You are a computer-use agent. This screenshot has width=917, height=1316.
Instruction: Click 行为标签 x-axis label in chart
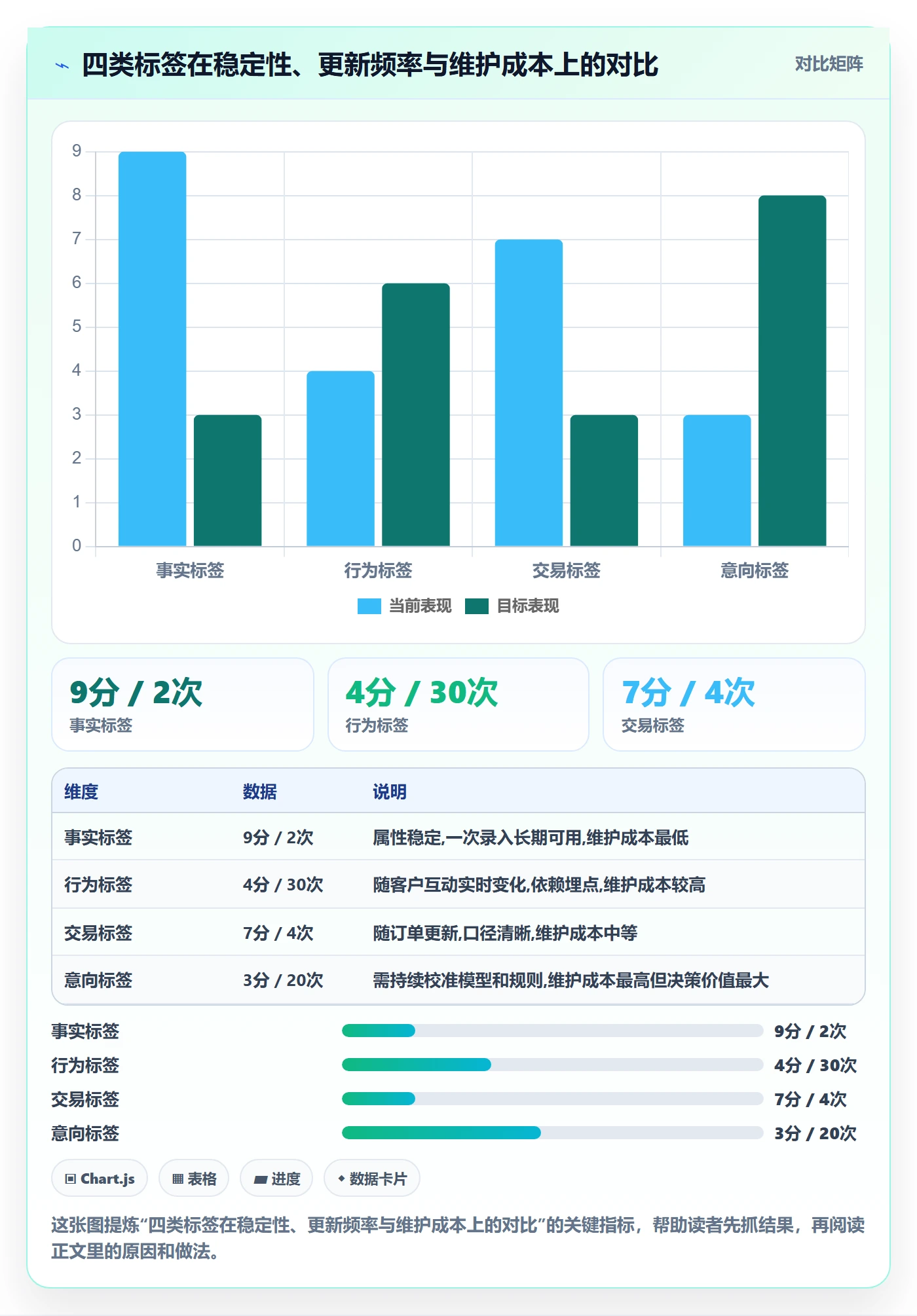tap(378, 570)
